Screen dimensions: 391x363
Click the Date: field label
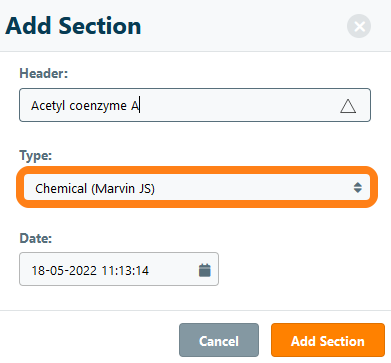36,238
